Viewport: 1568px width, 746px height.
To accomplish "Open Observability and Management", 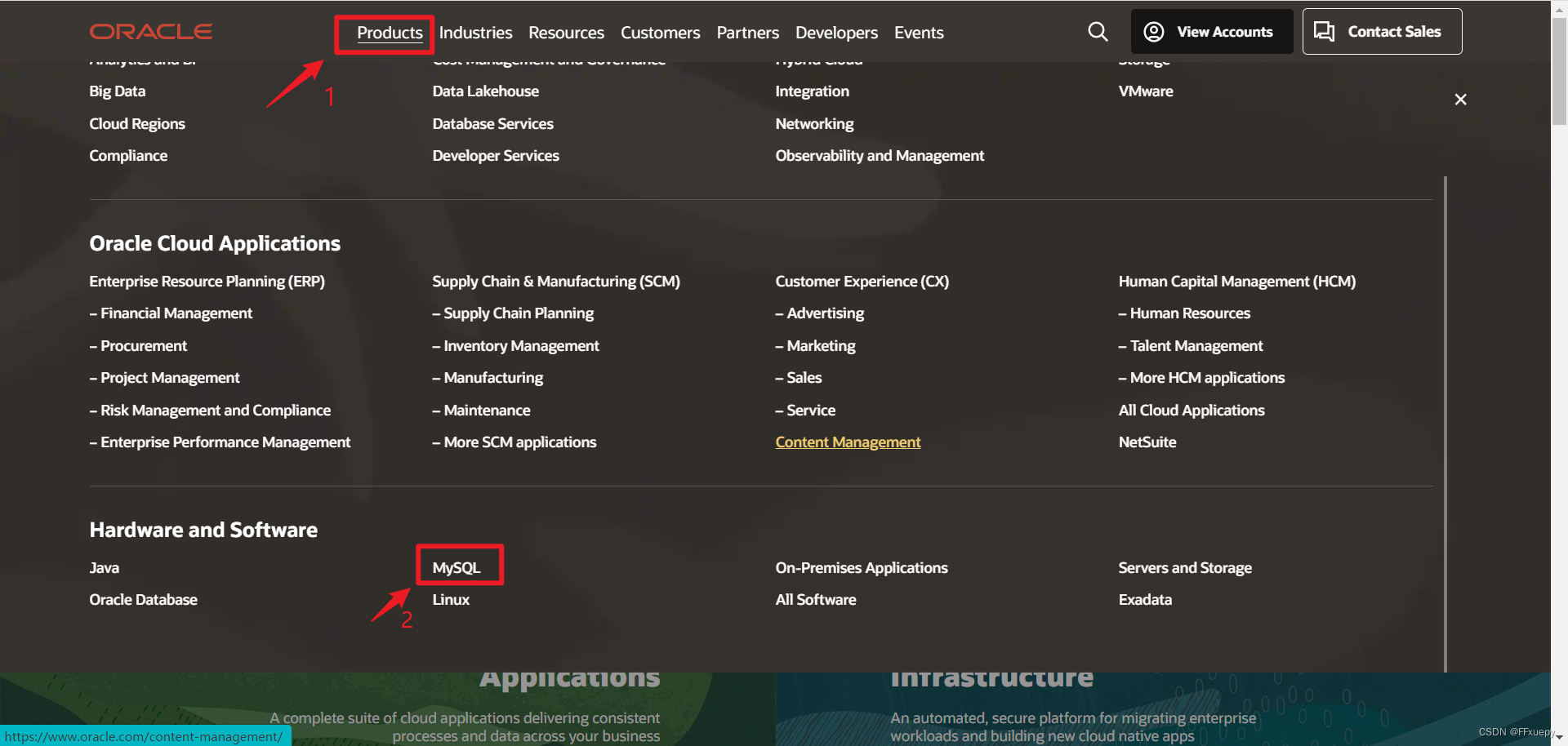I will (880, 156).
